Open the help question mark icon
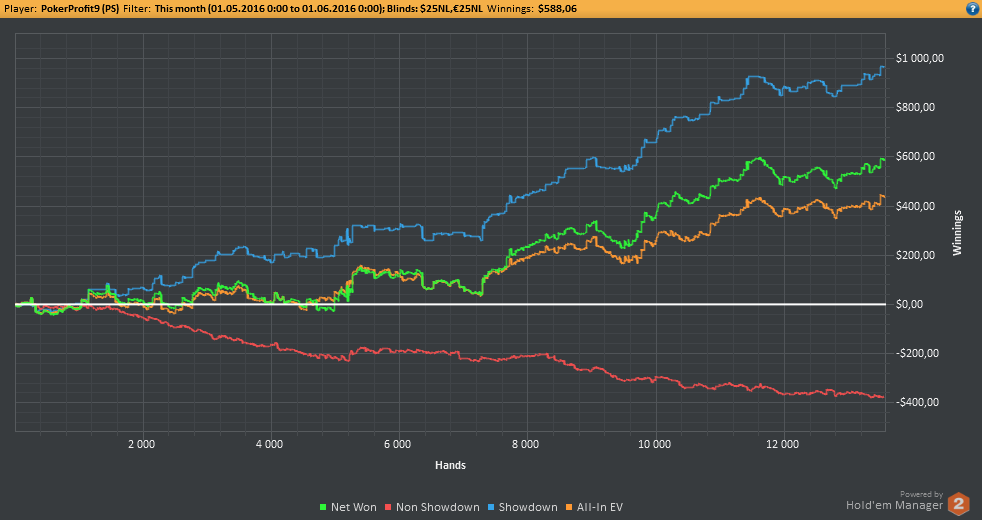This screenshot has height=520, width=982. pos(974,8)
